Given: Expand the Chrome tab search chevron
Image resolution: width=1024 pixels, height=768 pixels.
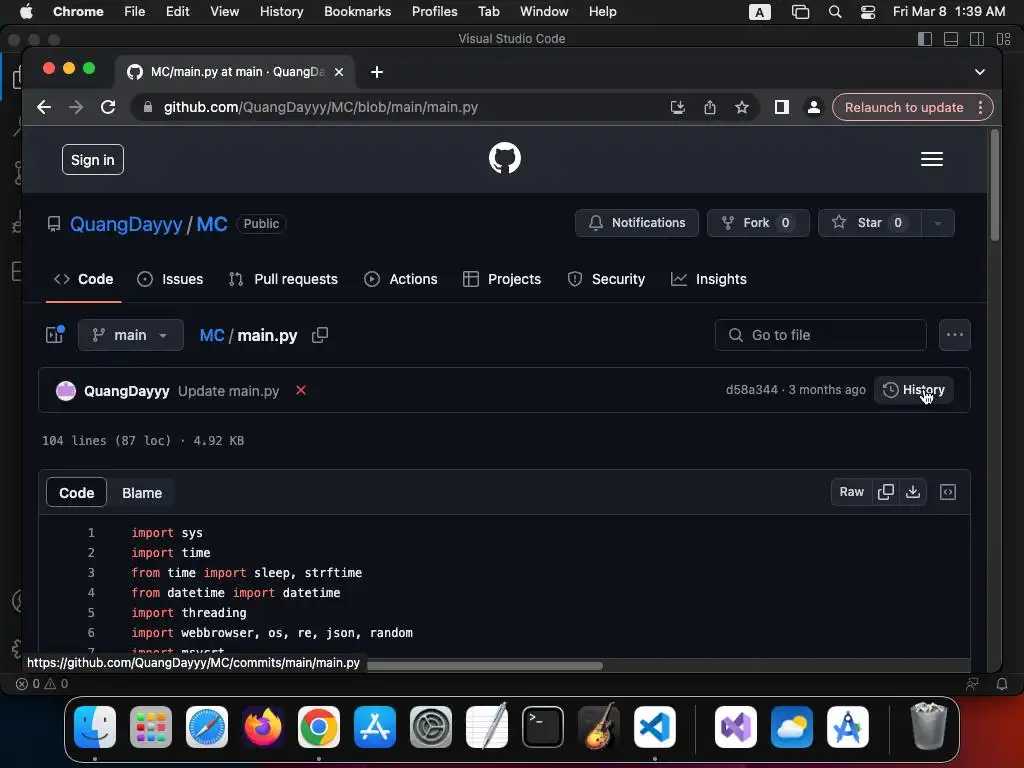Looking at the screenshot, I should tap(980, 72).
